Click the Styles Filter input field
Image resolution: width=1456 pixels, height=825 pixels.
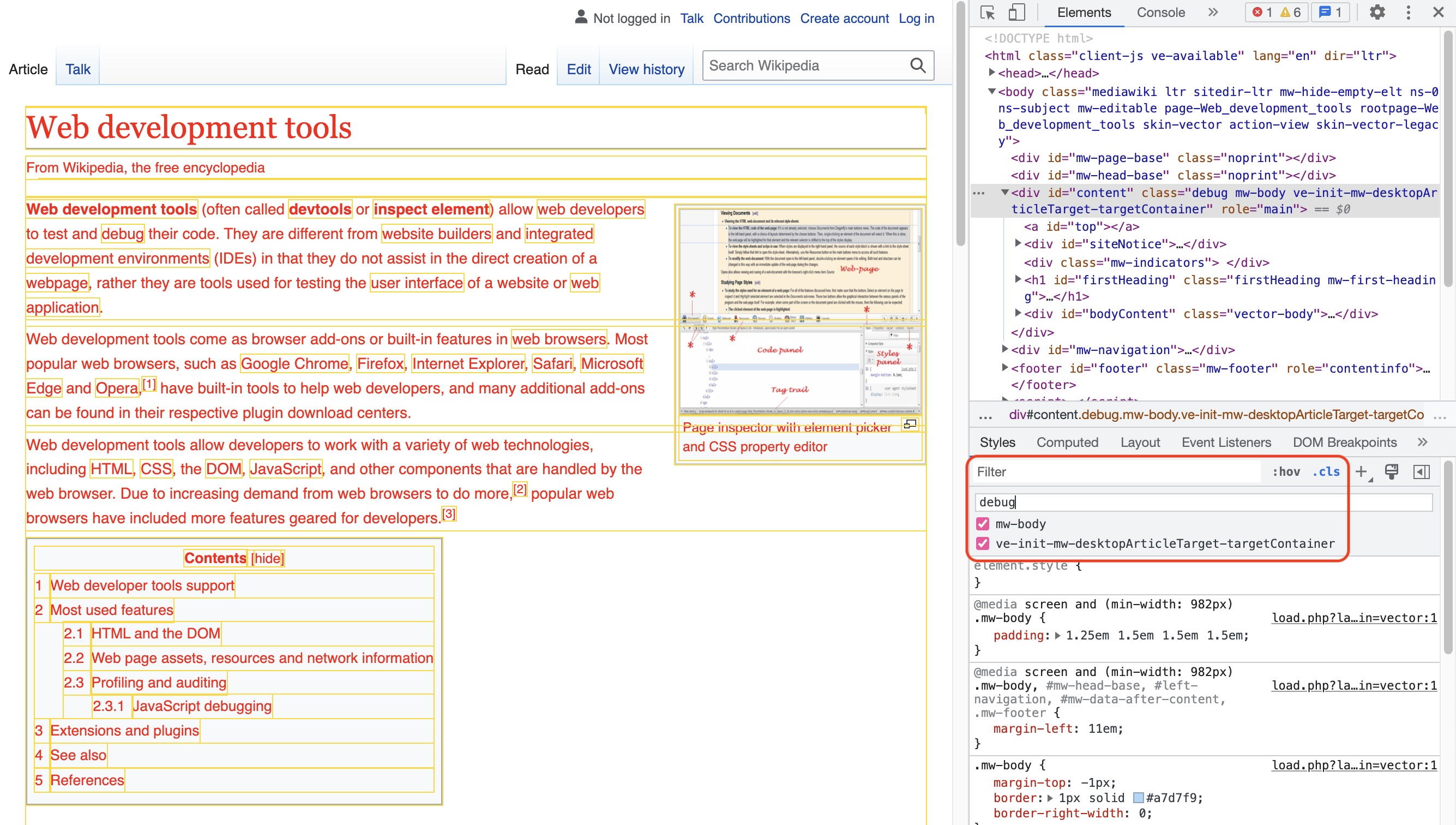[x=1116, y=471]
